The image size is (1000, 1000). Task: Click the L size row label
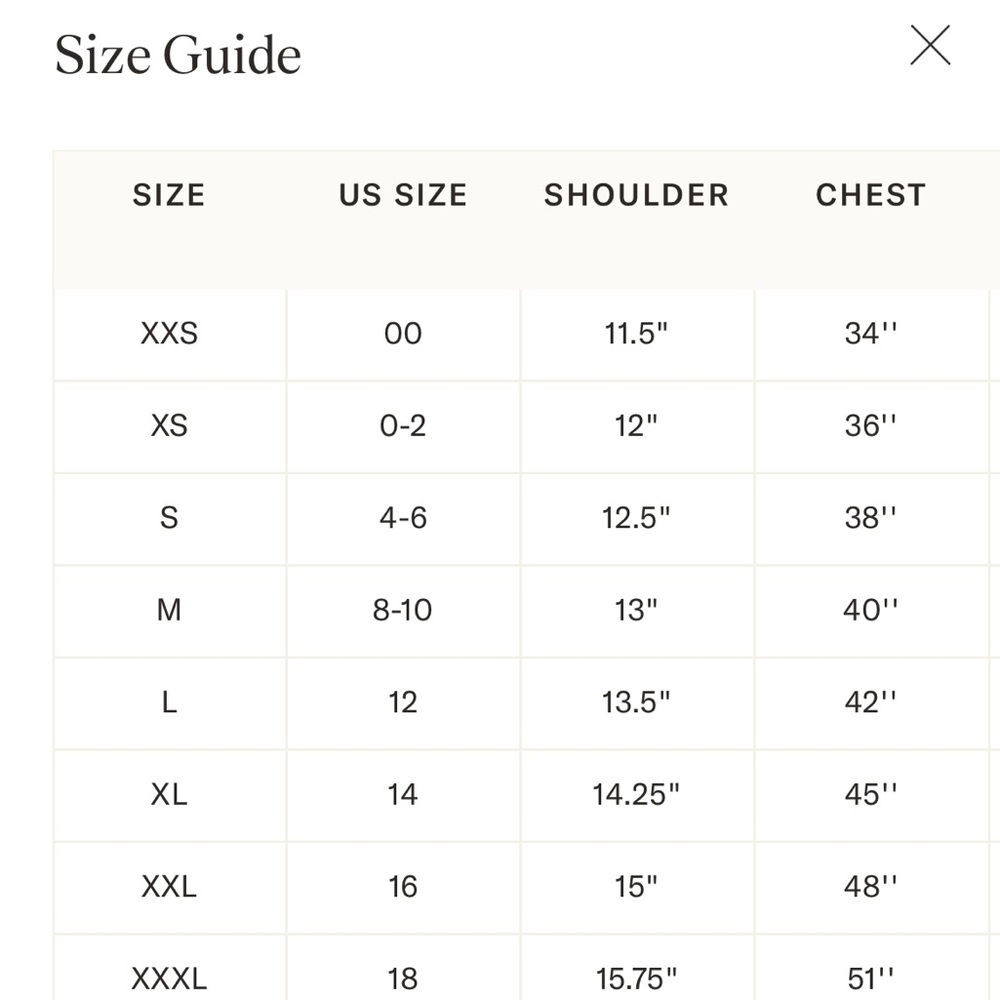point(169,702)
